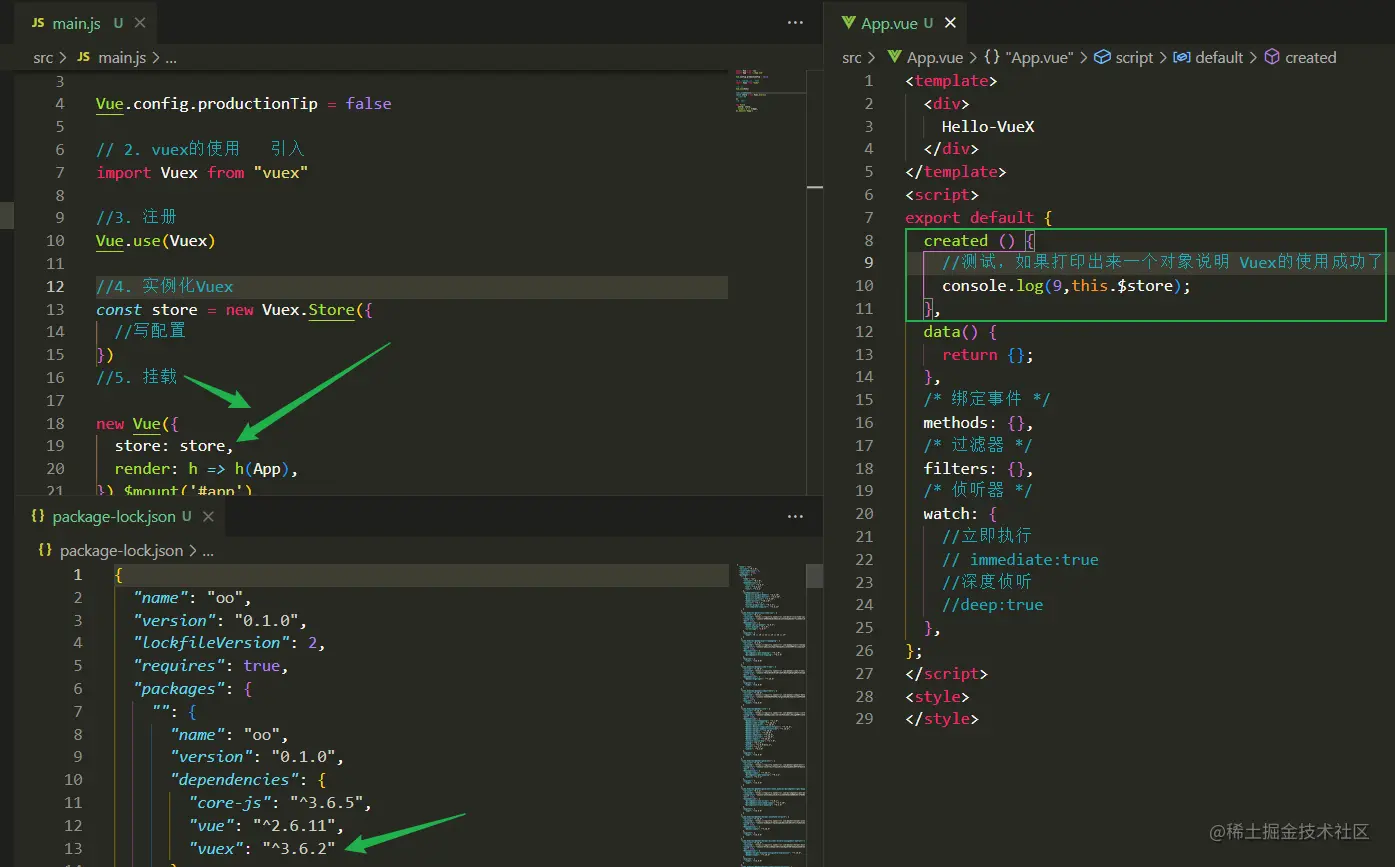This screenshot has width=1395, height=867.
Task: Click the '// immediate:true' comment
Action: (x=1020, y=560)
